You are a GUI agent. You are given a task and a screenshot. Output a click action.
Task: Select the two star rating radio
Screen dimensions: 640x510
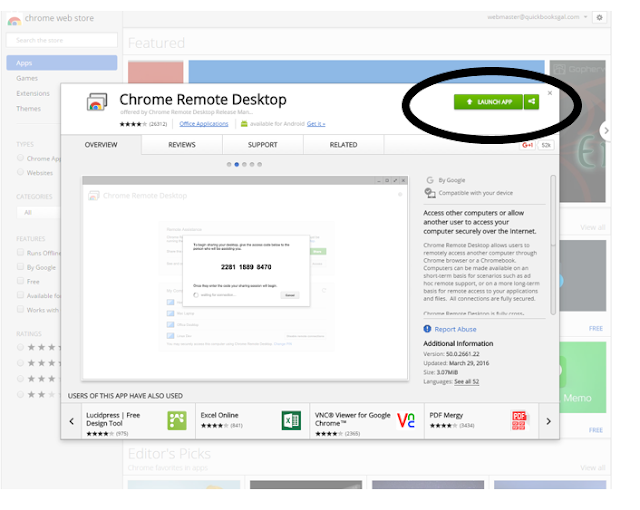click(x=20, y=394)
